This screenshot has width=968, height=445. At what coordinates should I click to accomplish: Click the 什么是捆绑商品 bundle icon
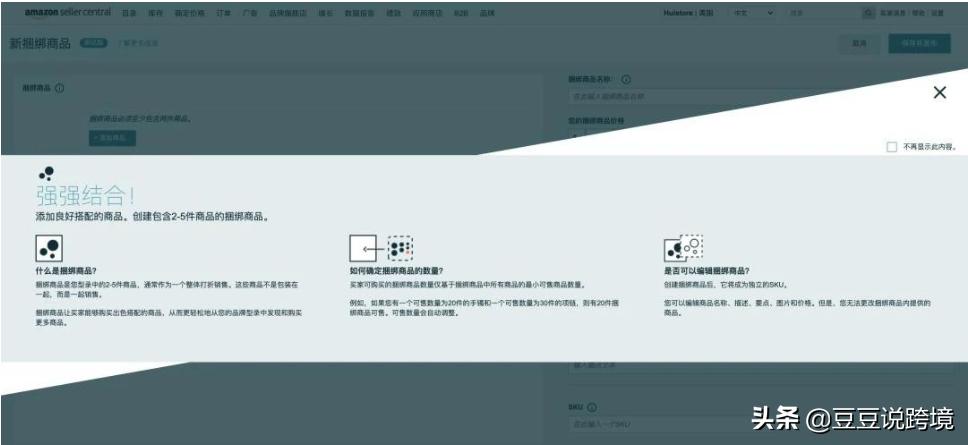(x=48, y=249)
